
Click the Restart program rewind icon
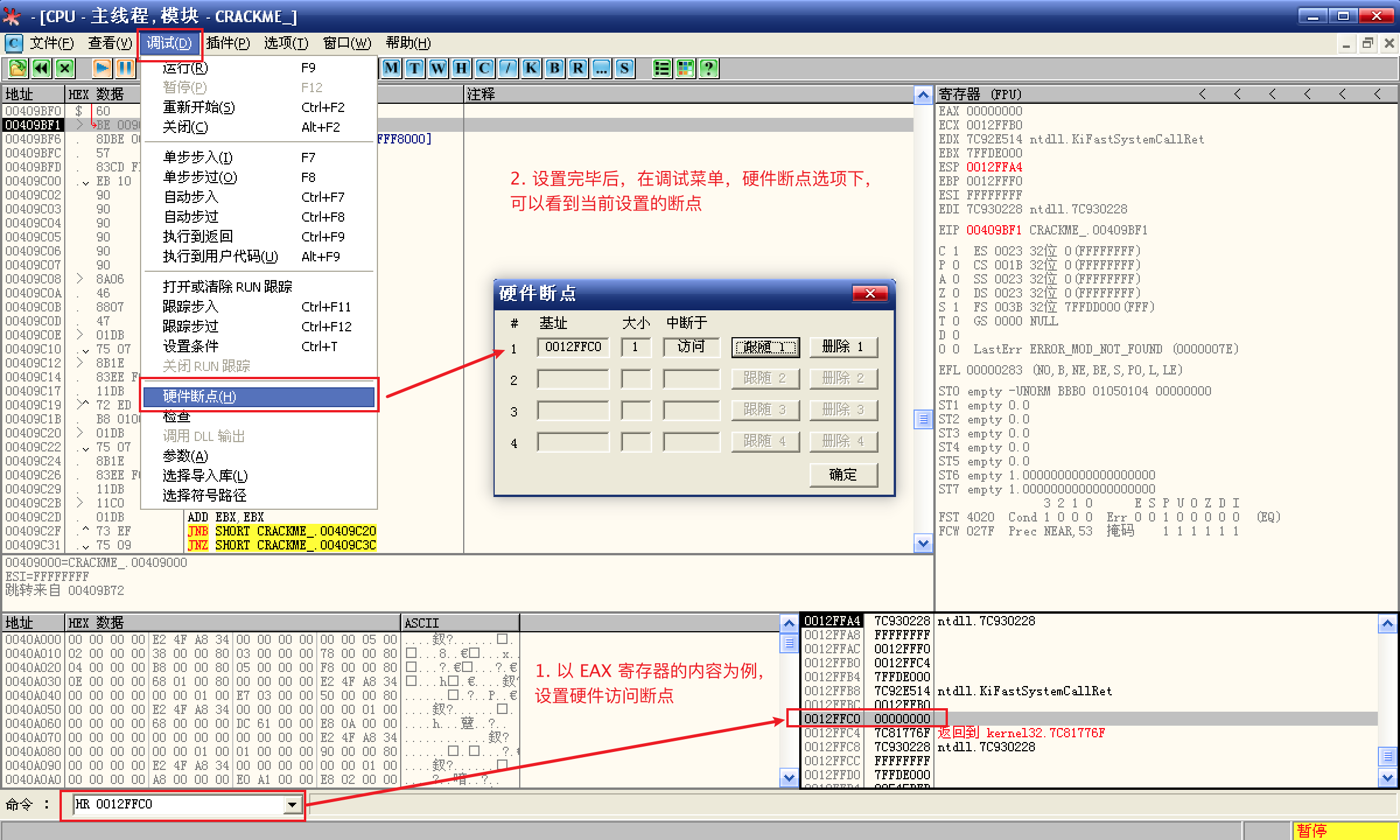[41, 69]
